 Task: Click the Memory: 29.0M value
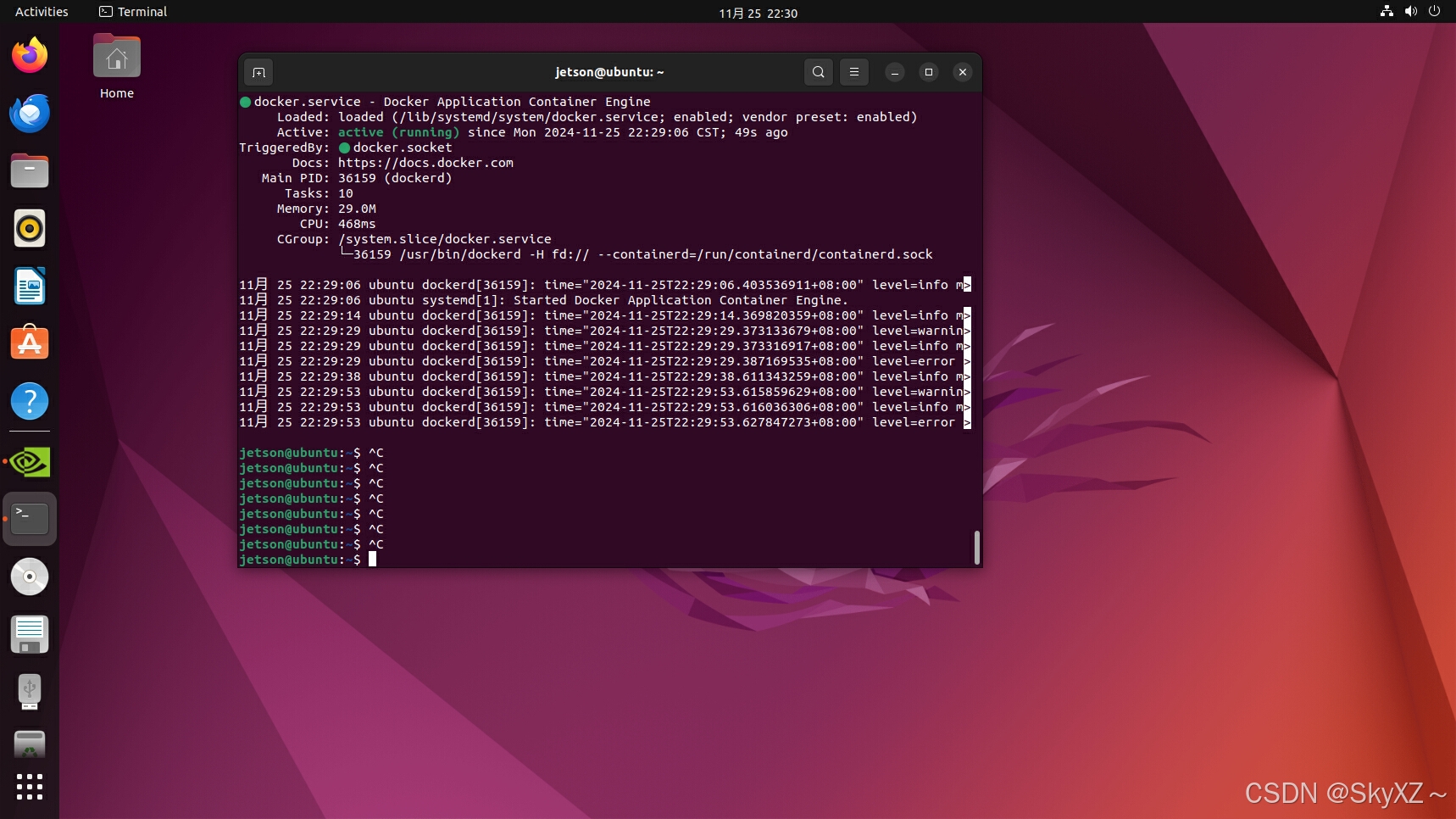pyautogui.click(x=357, y=209)
